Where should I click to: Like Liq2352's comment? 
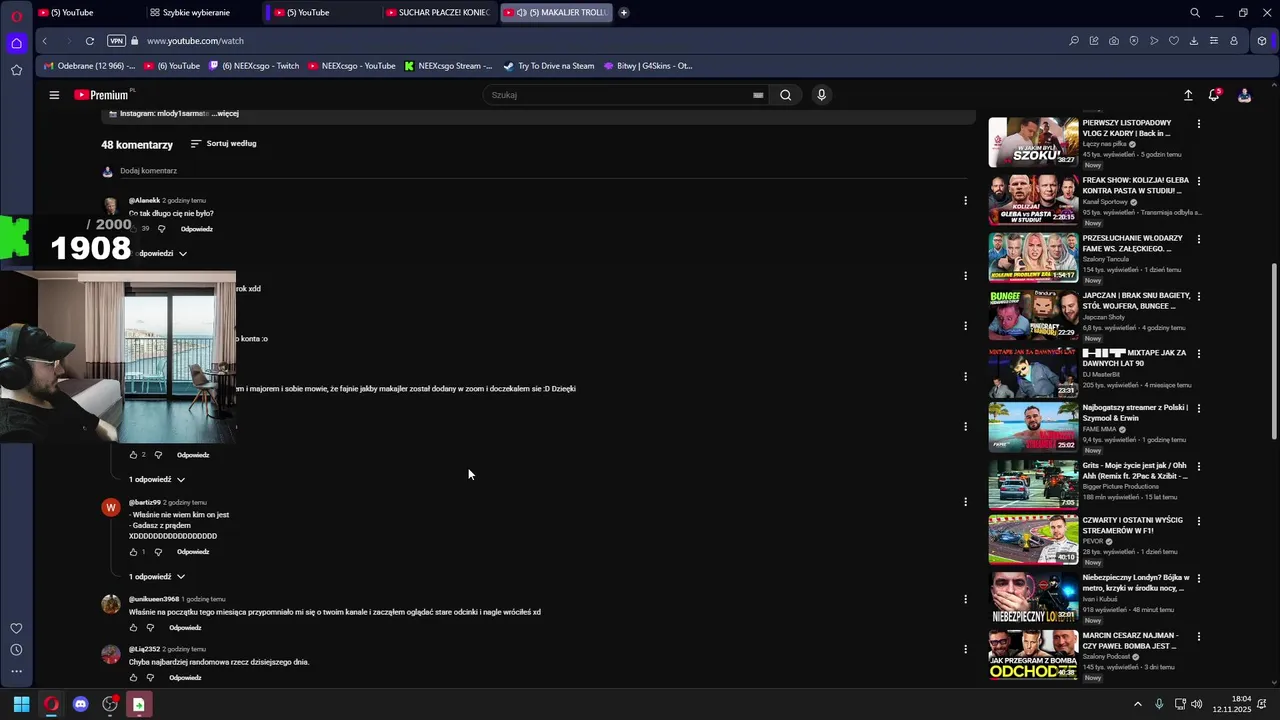click(133, 678)
